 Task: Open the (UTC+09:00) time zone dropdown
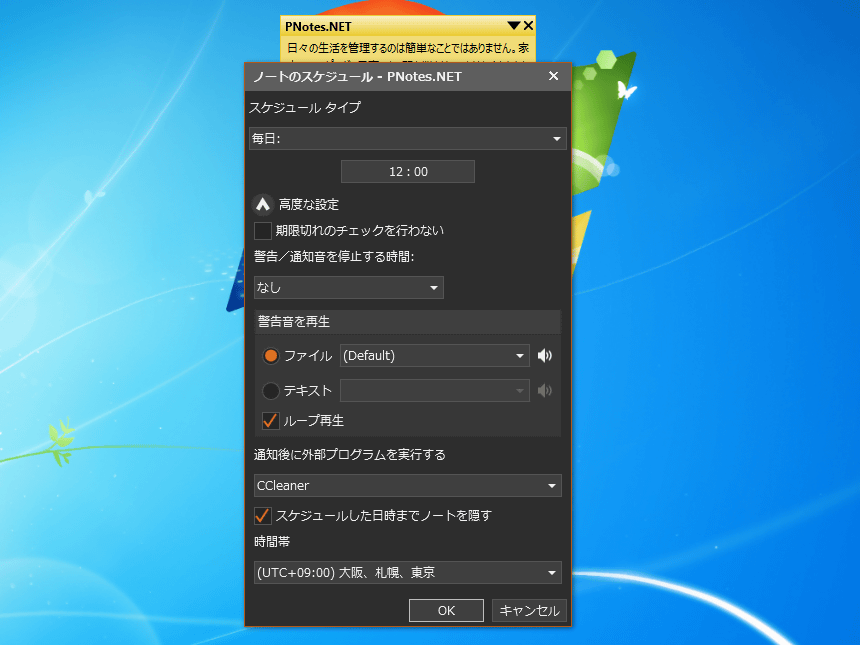coord(408,573)
